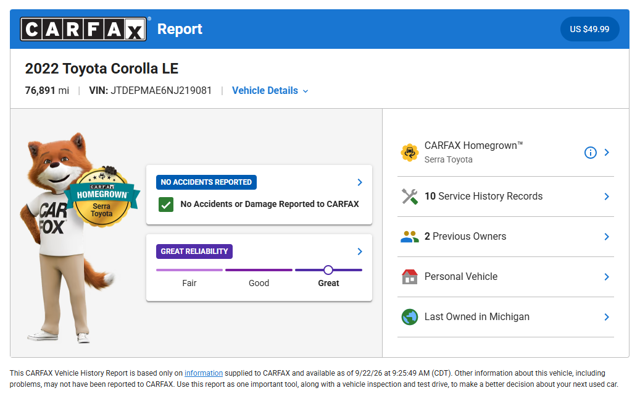Click No Accidents or Damage Reported text
Image resolution: width=640 pixels, height=393 pixels.
pos(269,204)
